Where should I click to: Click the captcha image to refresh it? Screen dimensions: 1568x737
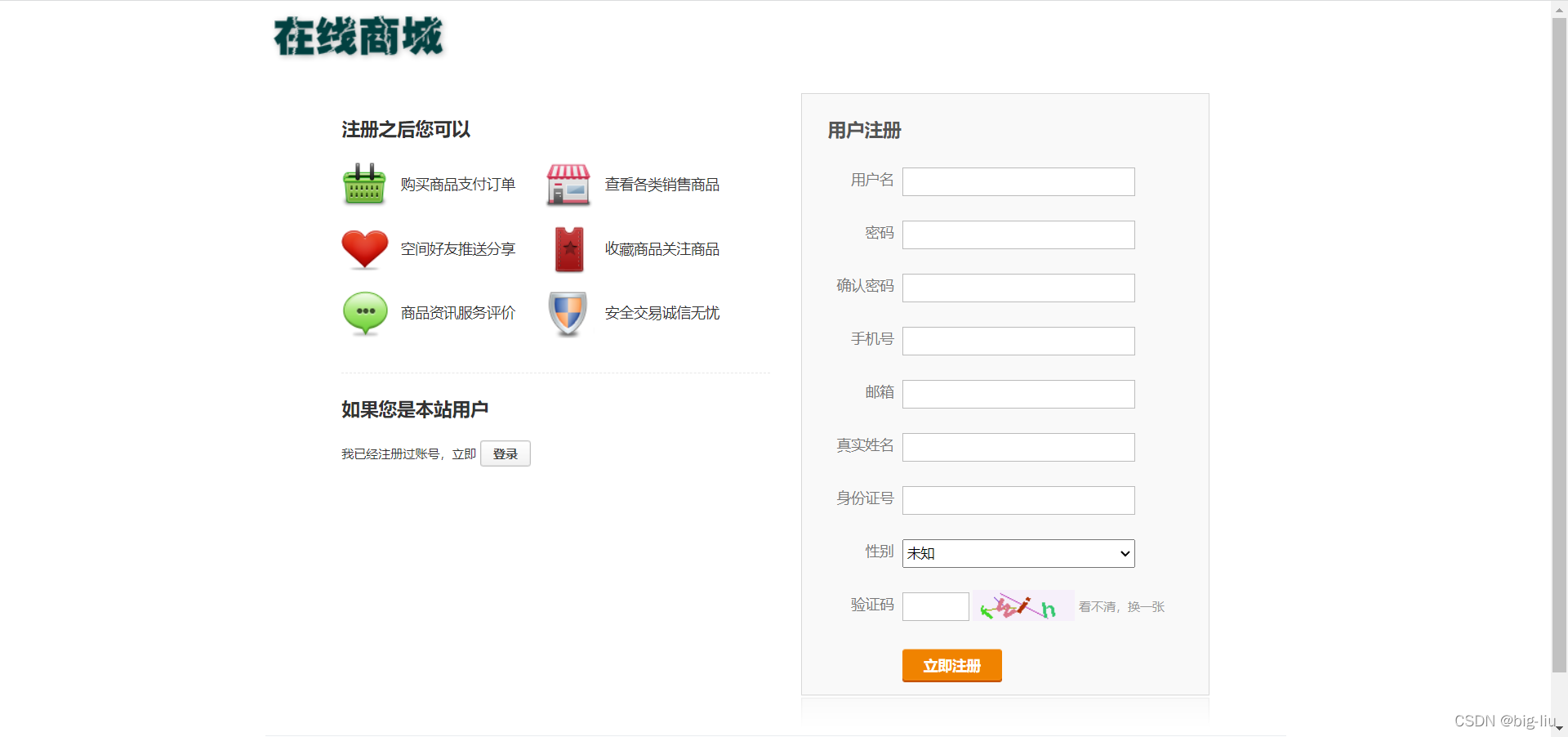click(1022, 605)
